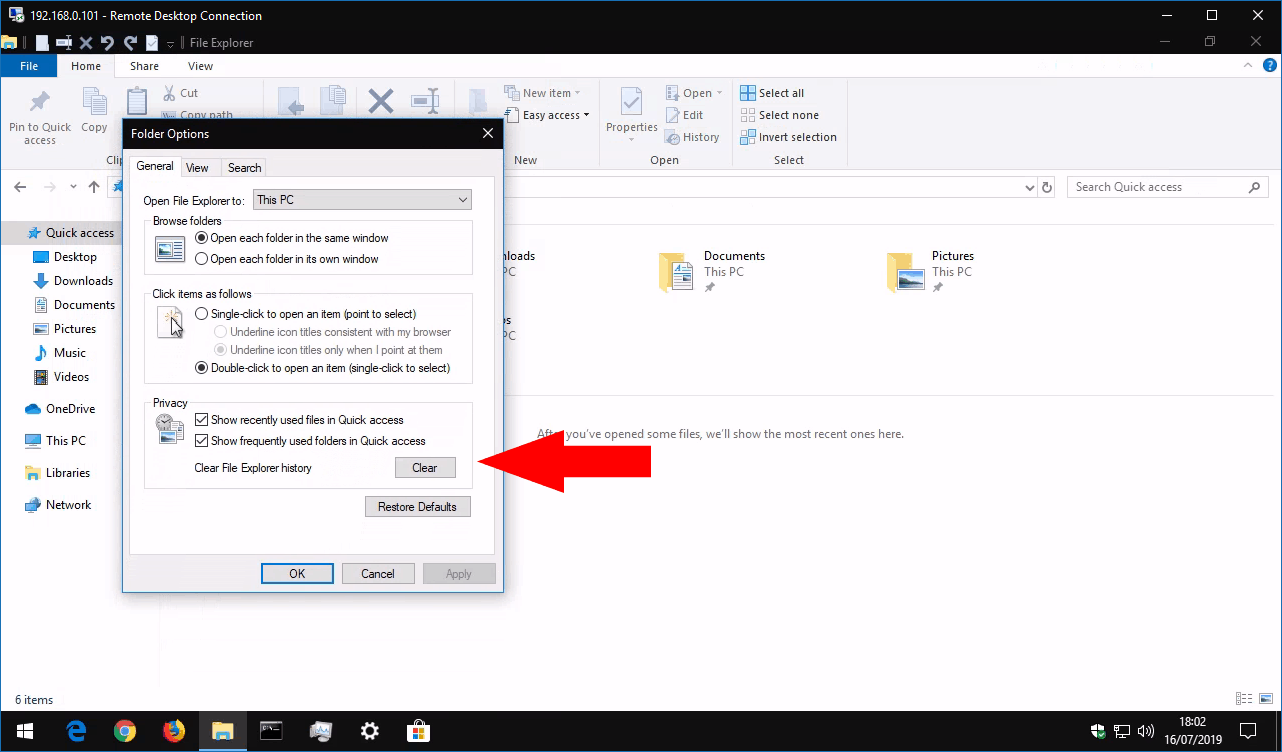The height and width of the screenshot is (752, 1282).
Task: Click the Edit icon in Open group
Action: [x=674, y=115]
